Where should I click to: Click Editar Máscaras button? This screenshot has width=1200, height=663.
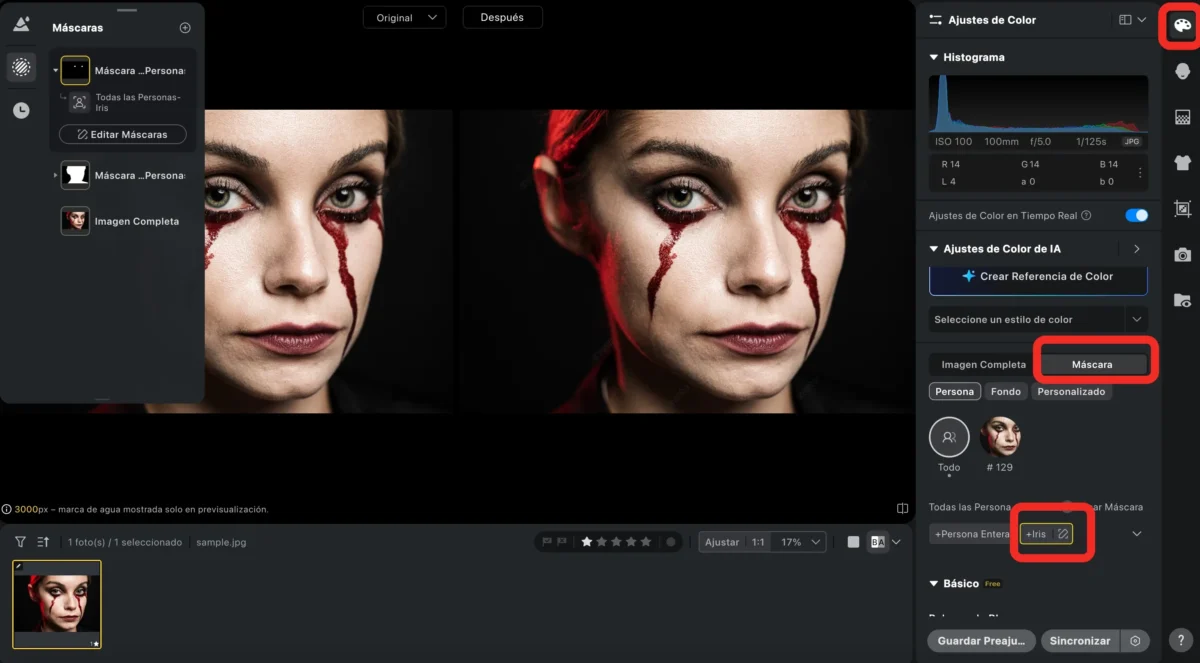click(x=122, y=134)
